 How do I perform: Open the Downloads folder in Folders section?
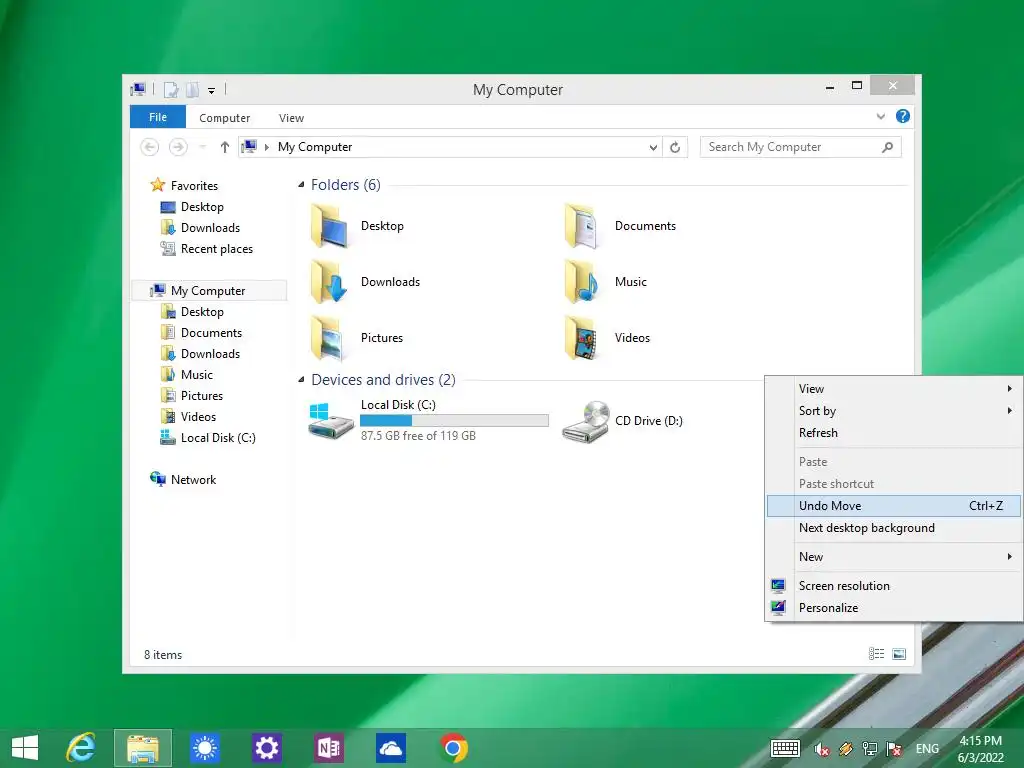[330, 281]
